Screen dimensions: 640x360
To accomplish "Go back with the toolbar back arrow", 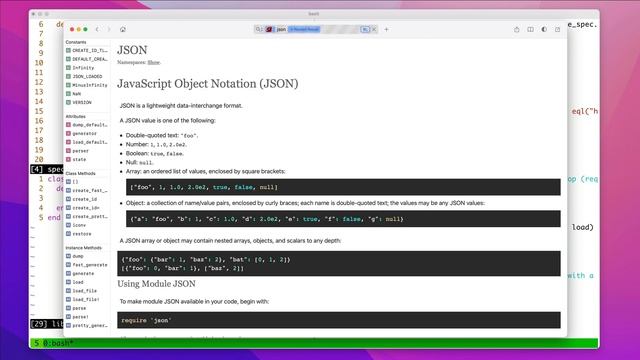I will (97, 29).
